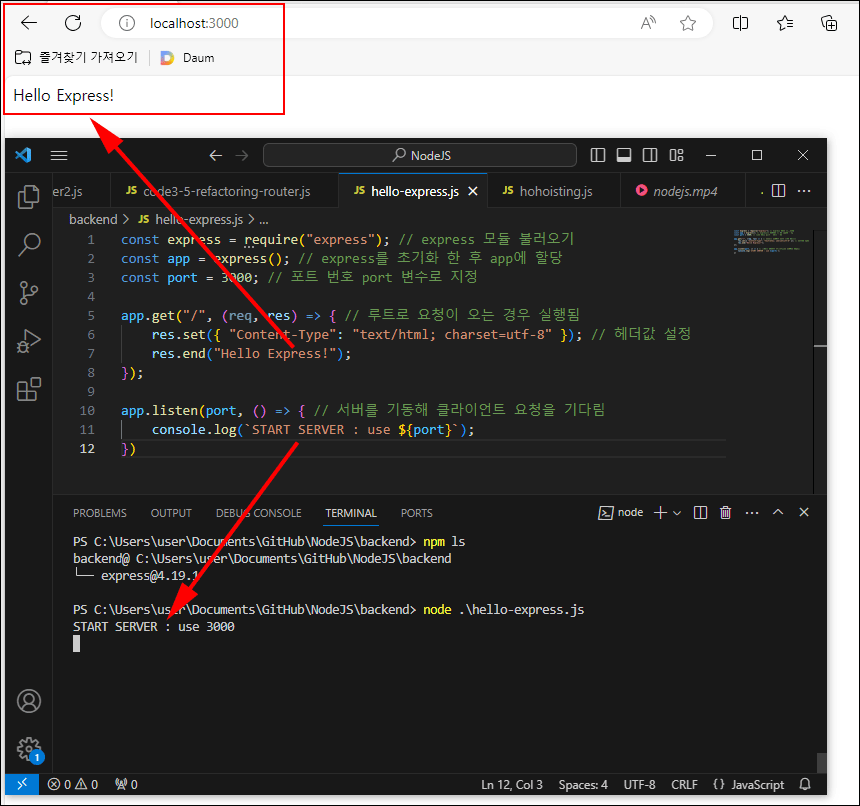Open launch profile dropdown chevron
The image size is (860, 806).
(x=677, y=513)
